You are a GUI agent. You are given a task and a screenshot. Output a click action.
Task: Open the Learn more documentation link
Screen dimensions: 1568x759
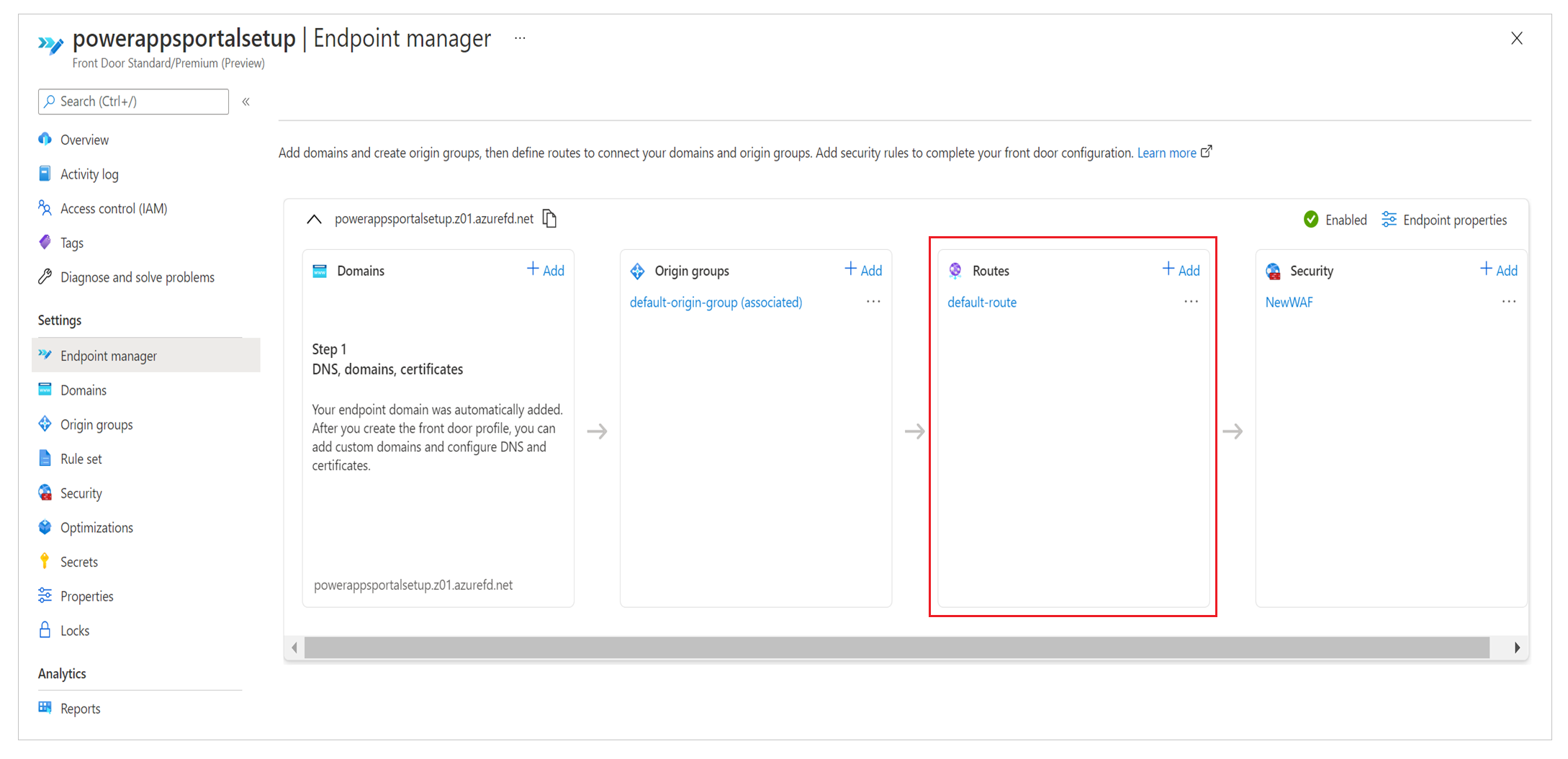point(1166,153)
